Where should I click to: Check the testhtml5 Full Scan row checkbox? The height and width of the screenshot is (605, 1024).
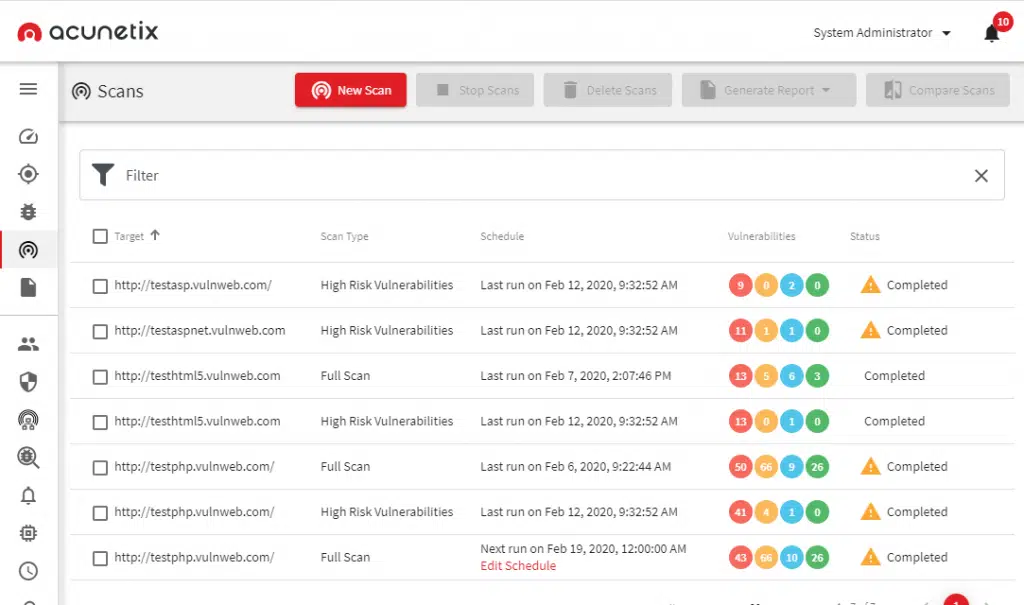click(x=100, y=377)
